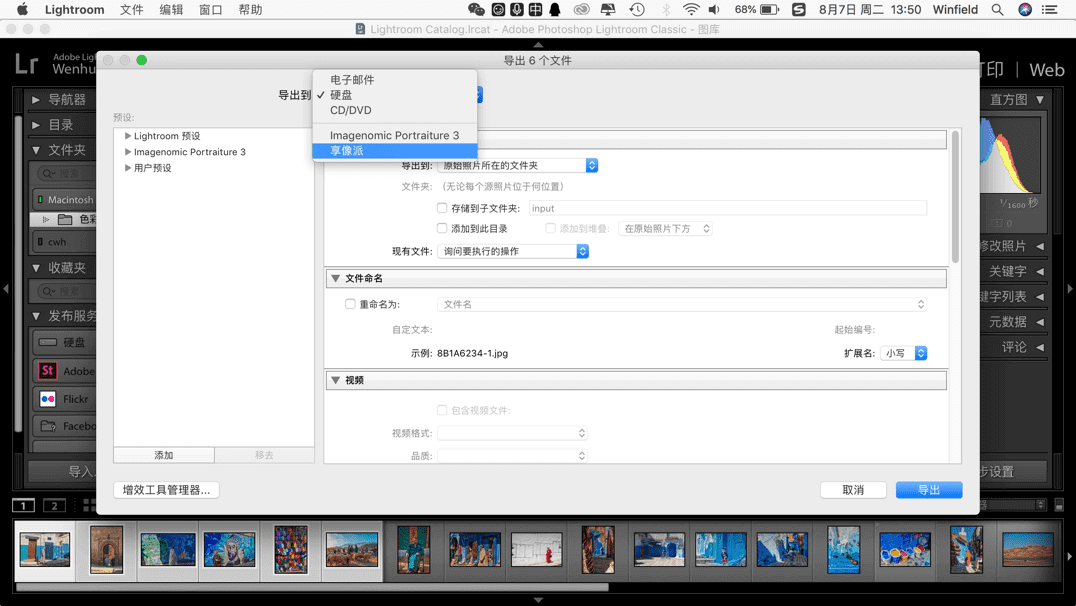Expand the Lightroom 预设 preset group
Screen dimensions: 1076x606
tap(128, 136)
